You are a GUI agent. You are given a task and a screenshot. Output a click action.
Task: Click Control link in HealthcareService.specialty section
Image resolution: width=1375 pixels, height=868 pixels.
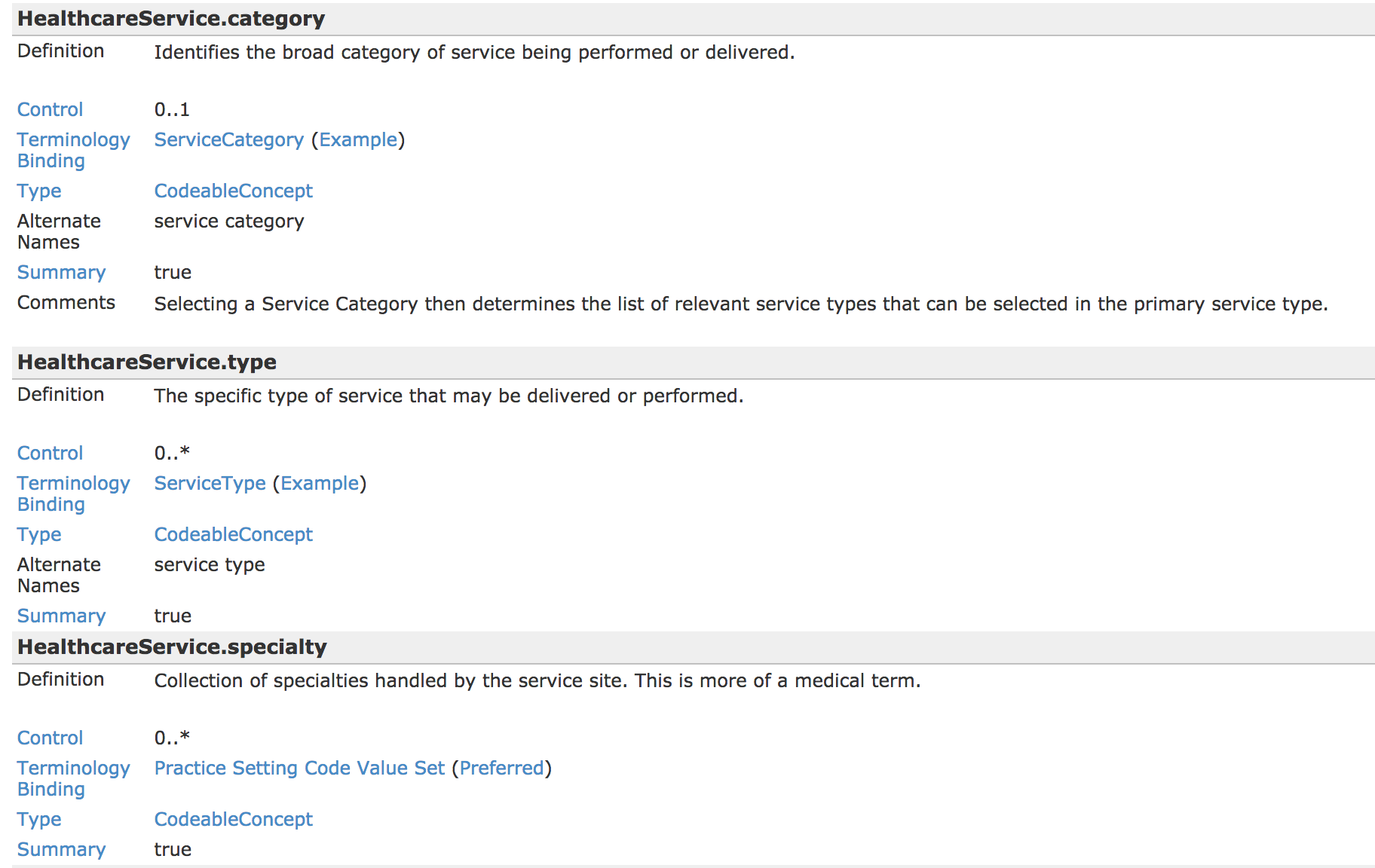[50, 738]
